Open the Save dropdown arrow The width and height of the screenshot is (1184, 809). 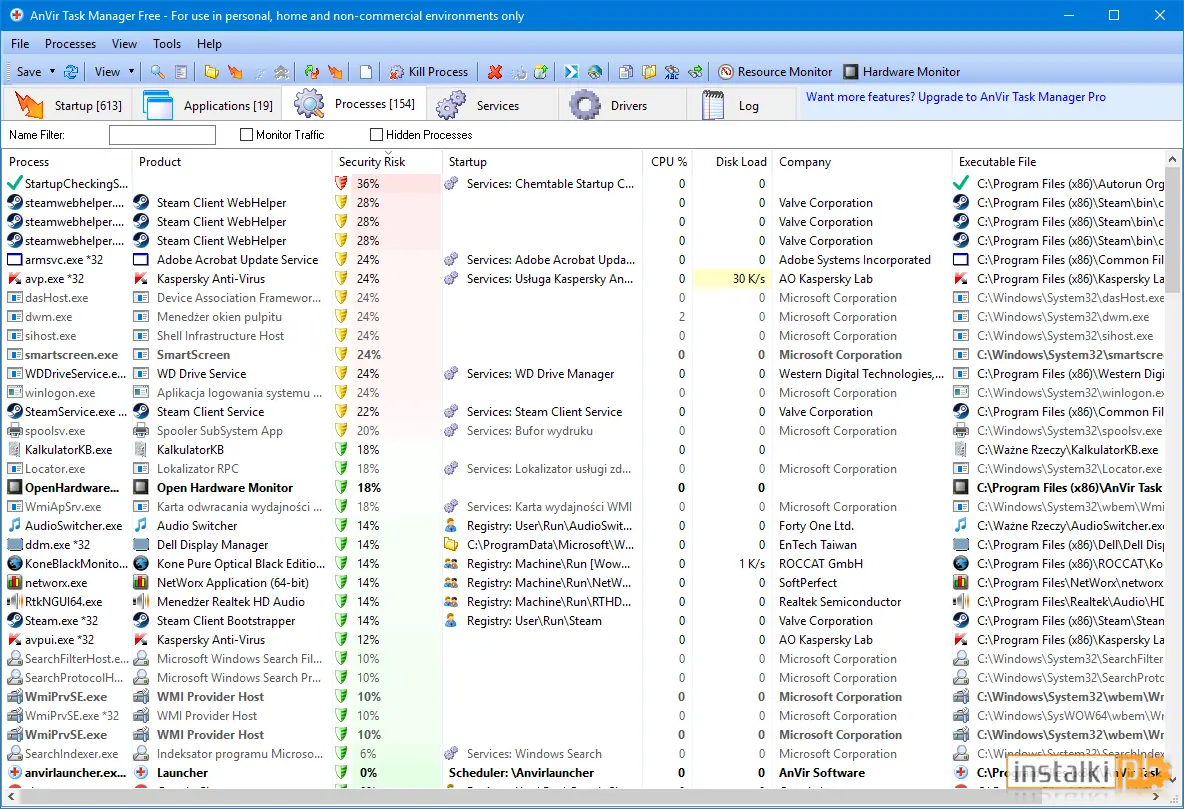[52, 72]
